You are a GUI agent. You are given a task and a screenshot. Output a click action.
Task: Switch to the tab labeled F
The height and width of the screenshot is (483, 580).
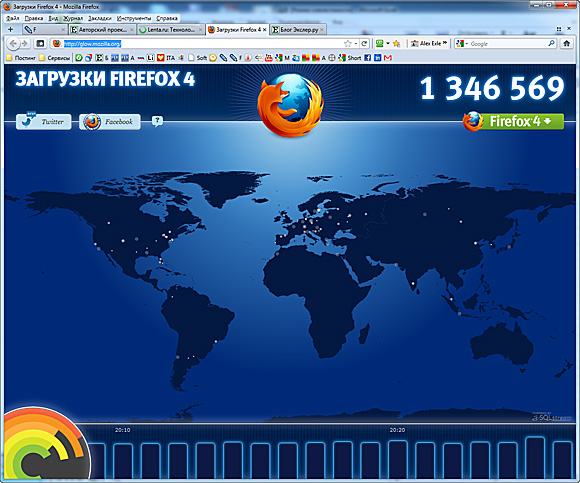pyautogui.click(x=44, y=29)
